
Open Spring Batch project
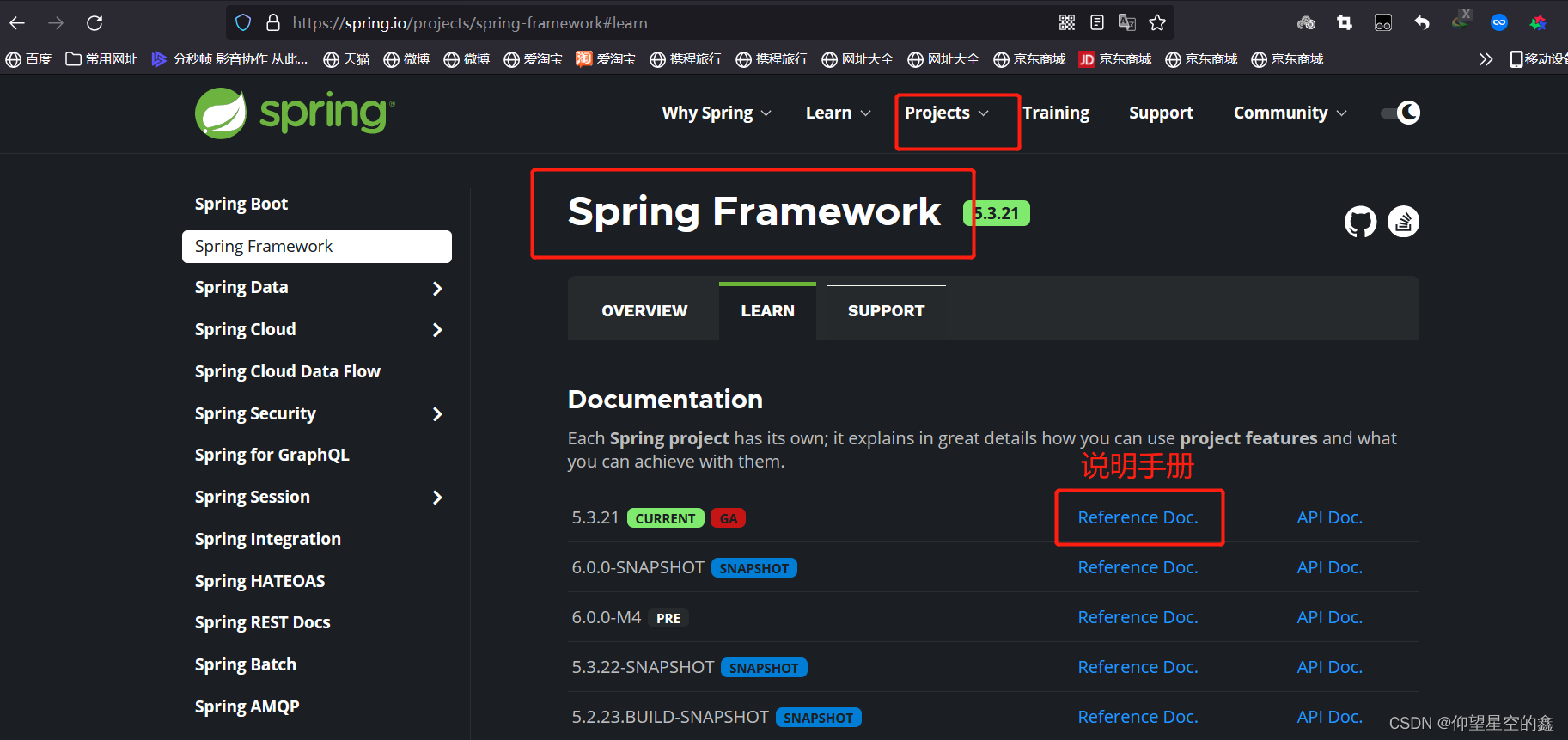pos(245,664)
